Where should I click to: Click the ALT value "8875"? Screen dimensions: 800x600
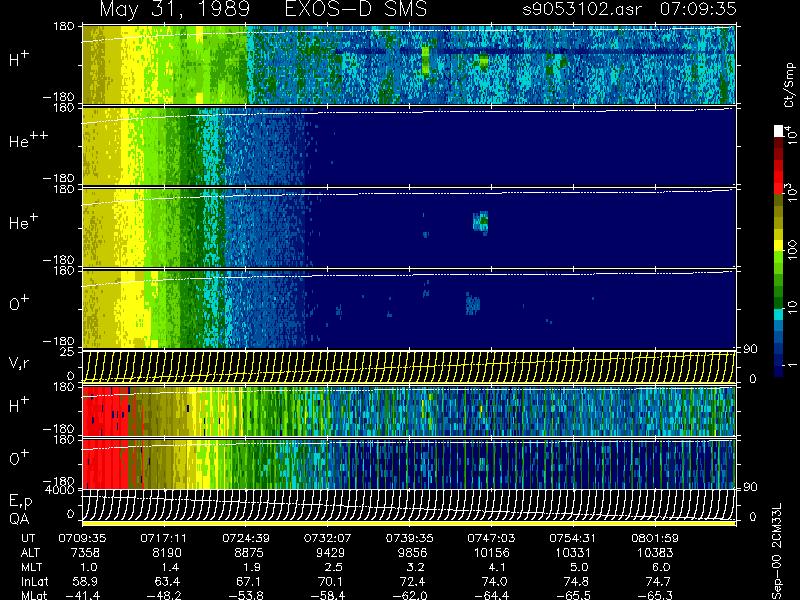coord(247,553)
